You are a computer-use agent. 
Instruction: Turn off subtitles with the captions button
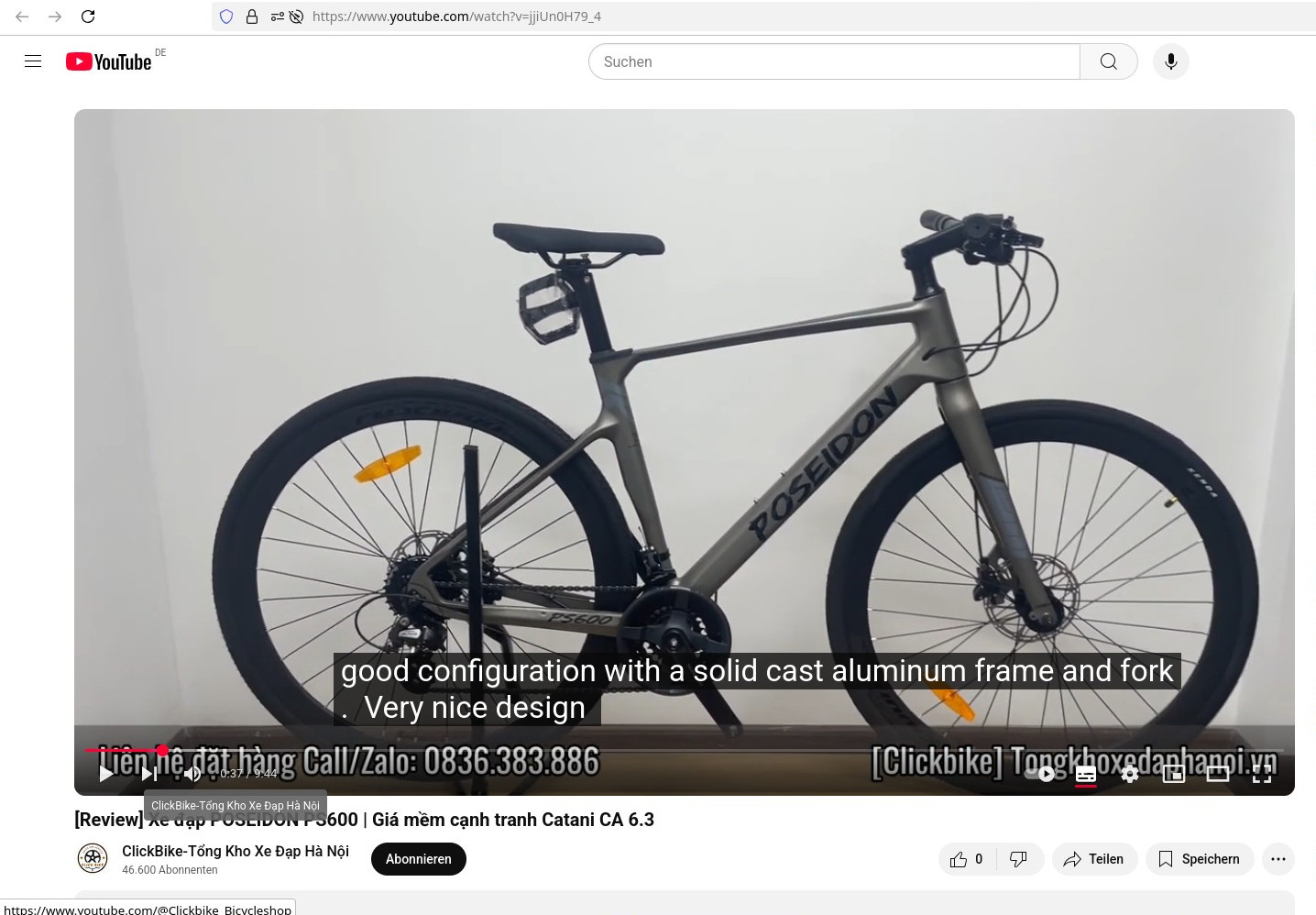[1086, 774]
